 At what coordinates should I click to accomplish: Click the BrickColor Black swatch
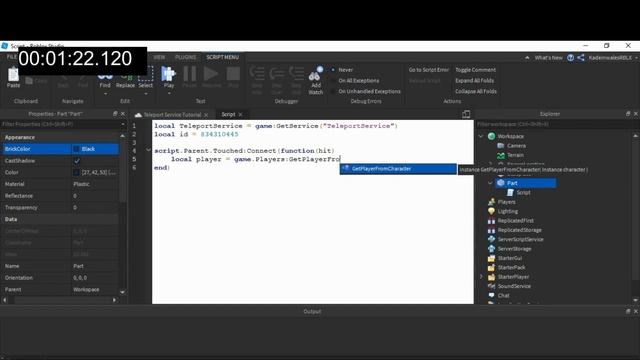76,149
